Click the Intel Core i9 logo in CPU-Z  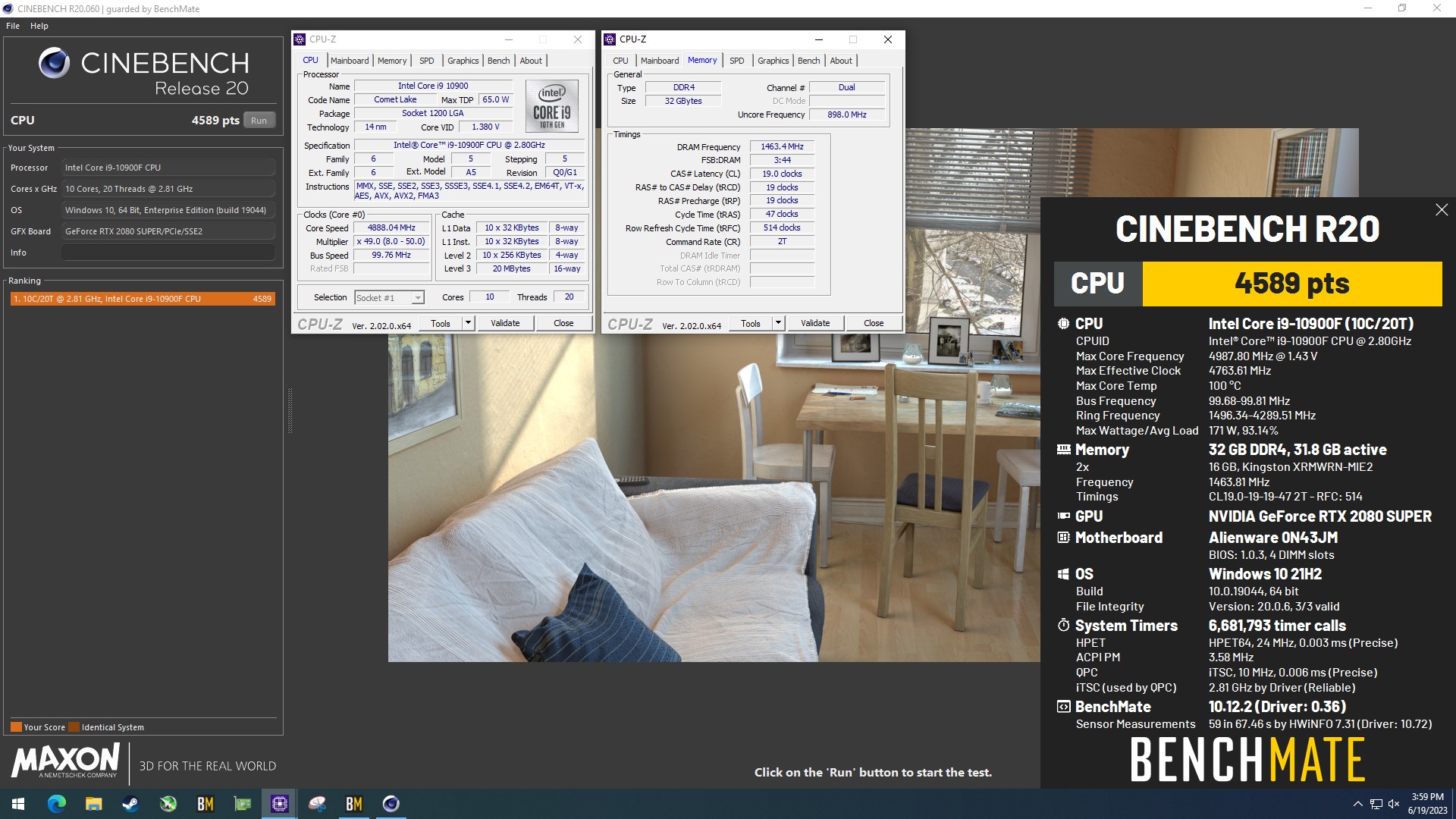point(552,107)
